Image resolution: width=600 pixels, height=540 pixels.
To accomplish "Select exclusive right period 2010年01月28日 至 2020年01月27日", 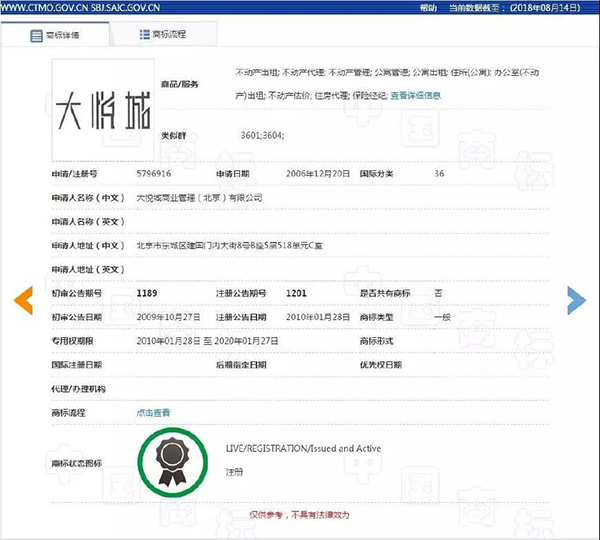I will tap(207, 341).
